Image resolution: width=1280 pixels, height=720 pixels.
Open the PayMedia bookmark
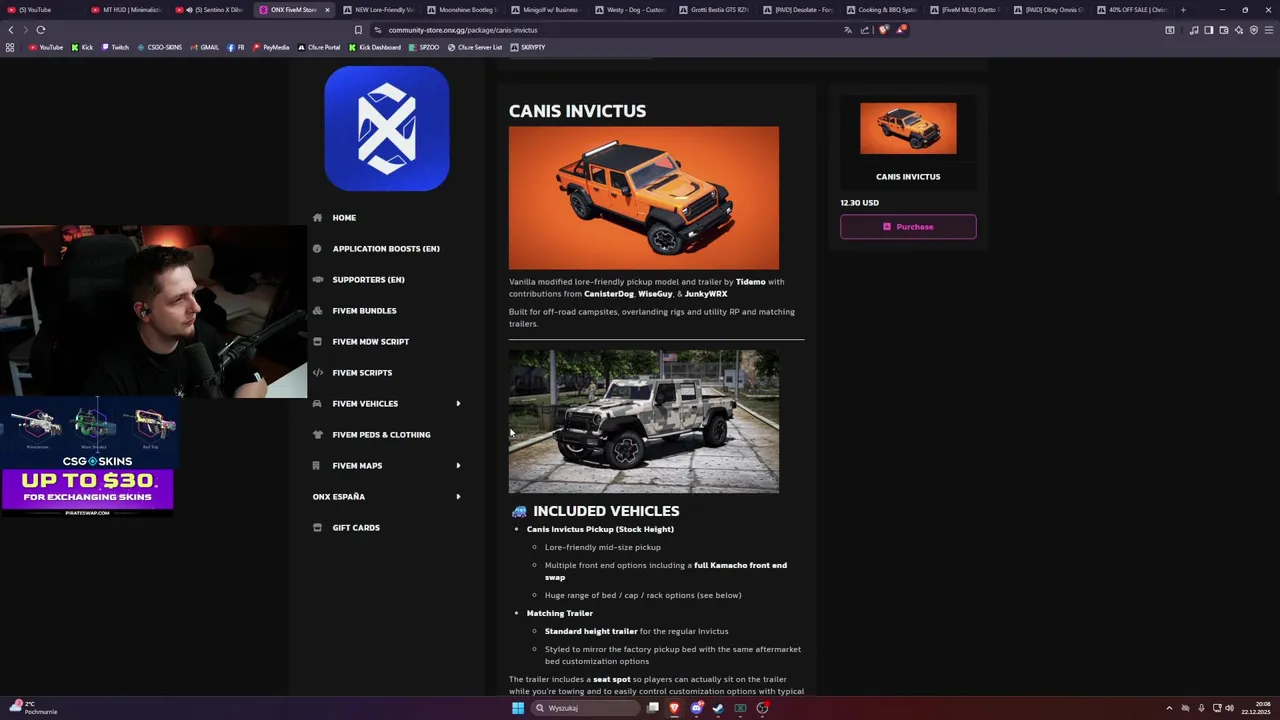pyautogui.click(x=271, y=47)
